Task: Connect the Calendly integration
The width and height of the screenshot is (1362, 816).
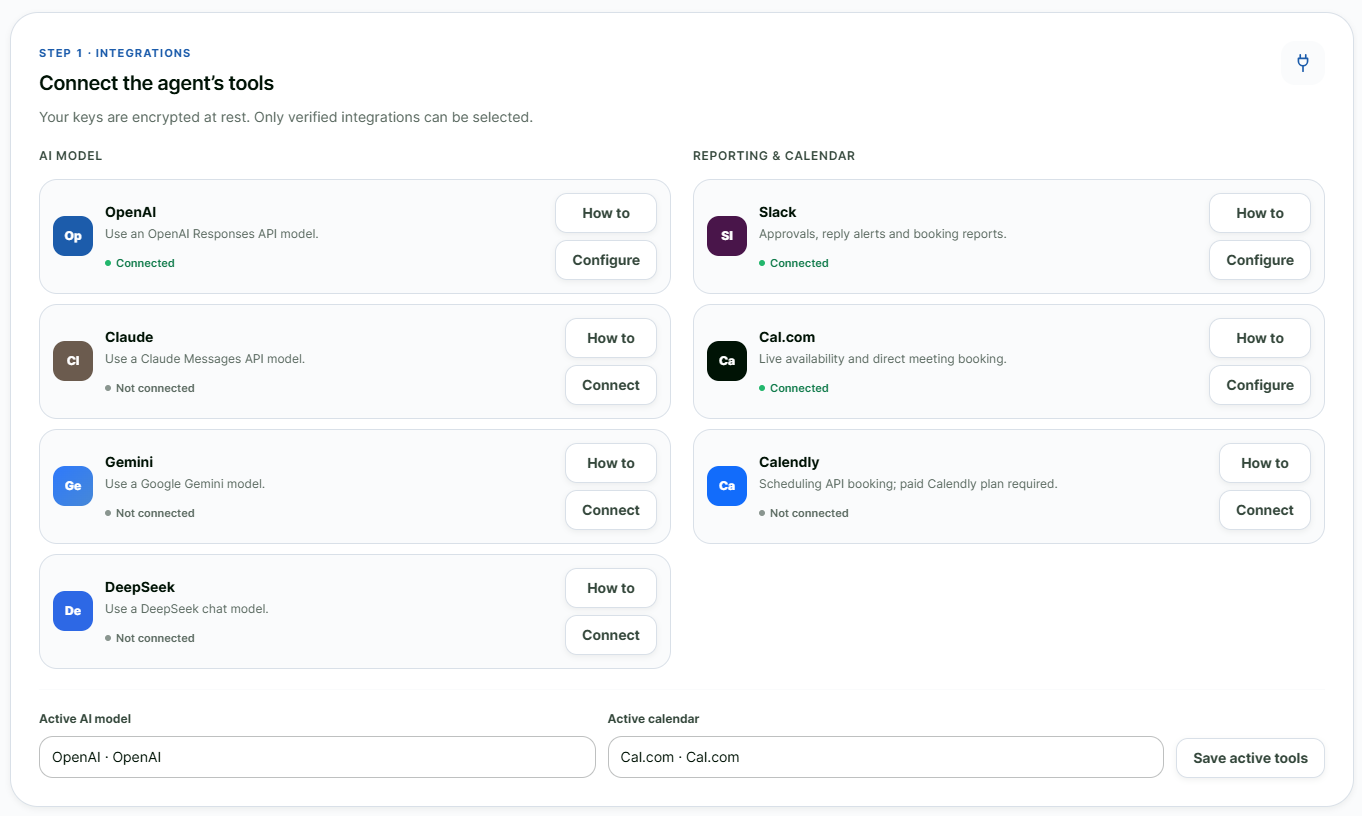Action: point(1265,510)
